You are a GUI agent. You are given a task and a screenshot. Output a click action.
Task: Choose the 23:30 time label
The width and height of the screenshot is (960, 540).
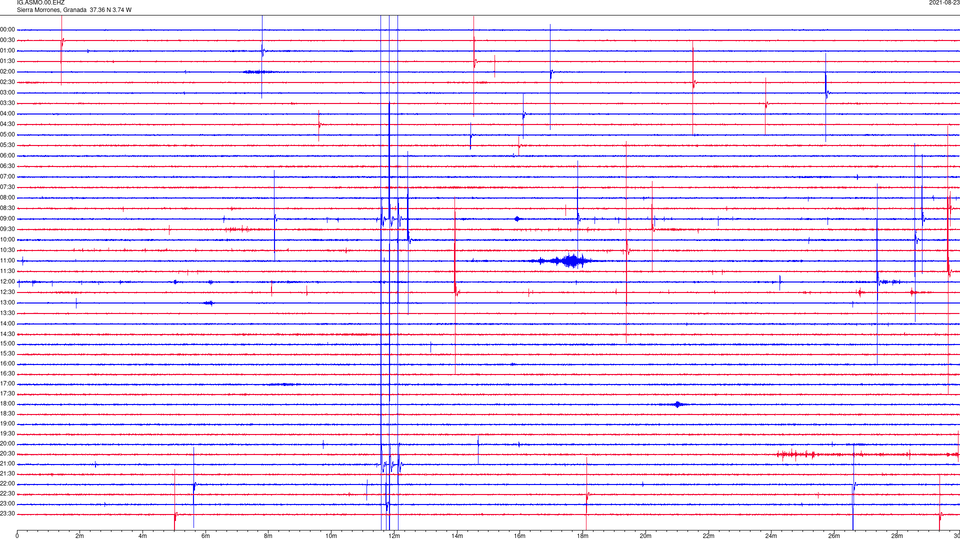pos(8,514)
